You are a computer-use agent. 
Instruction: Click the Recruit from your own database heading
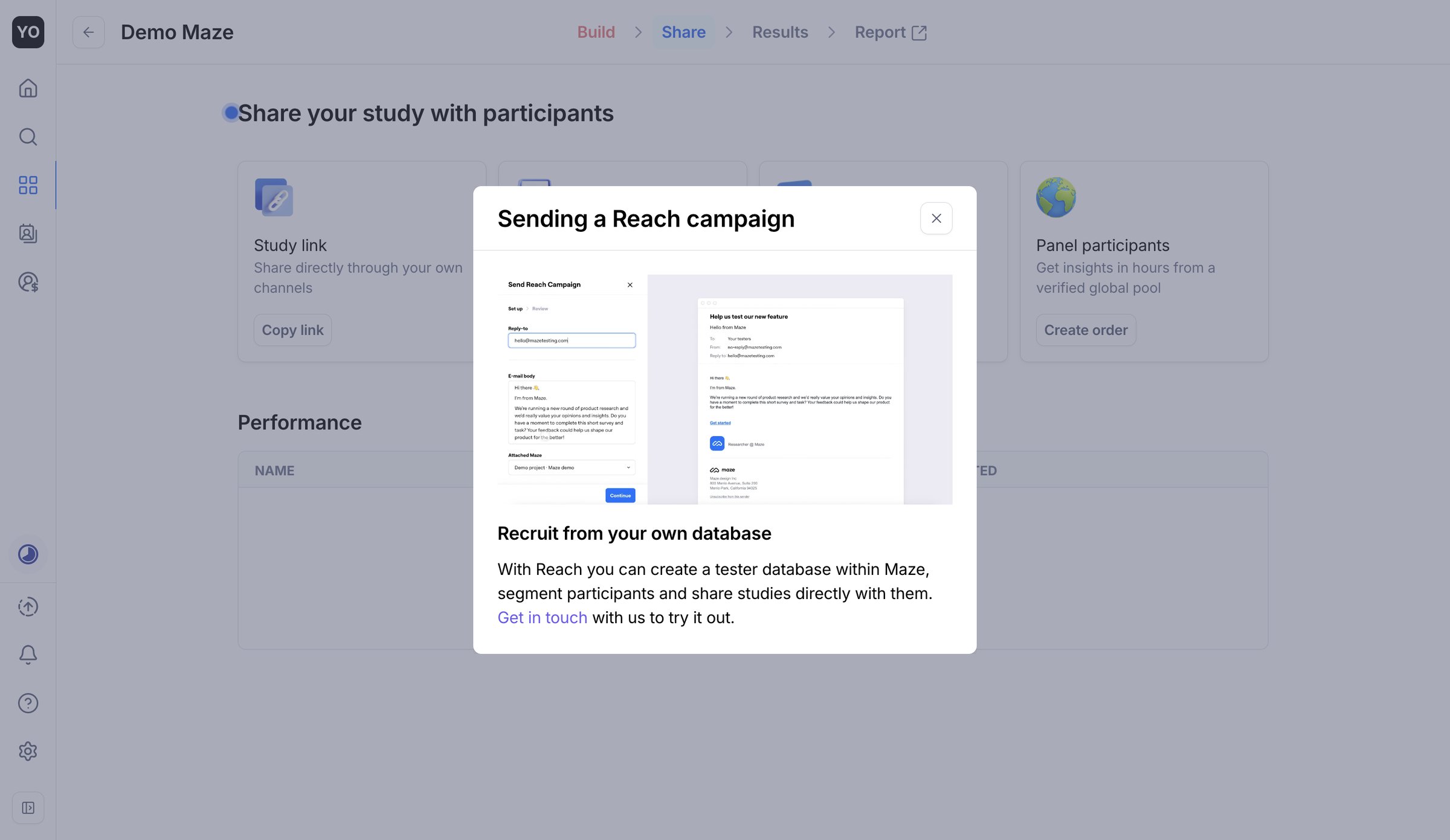click(634, 533)
